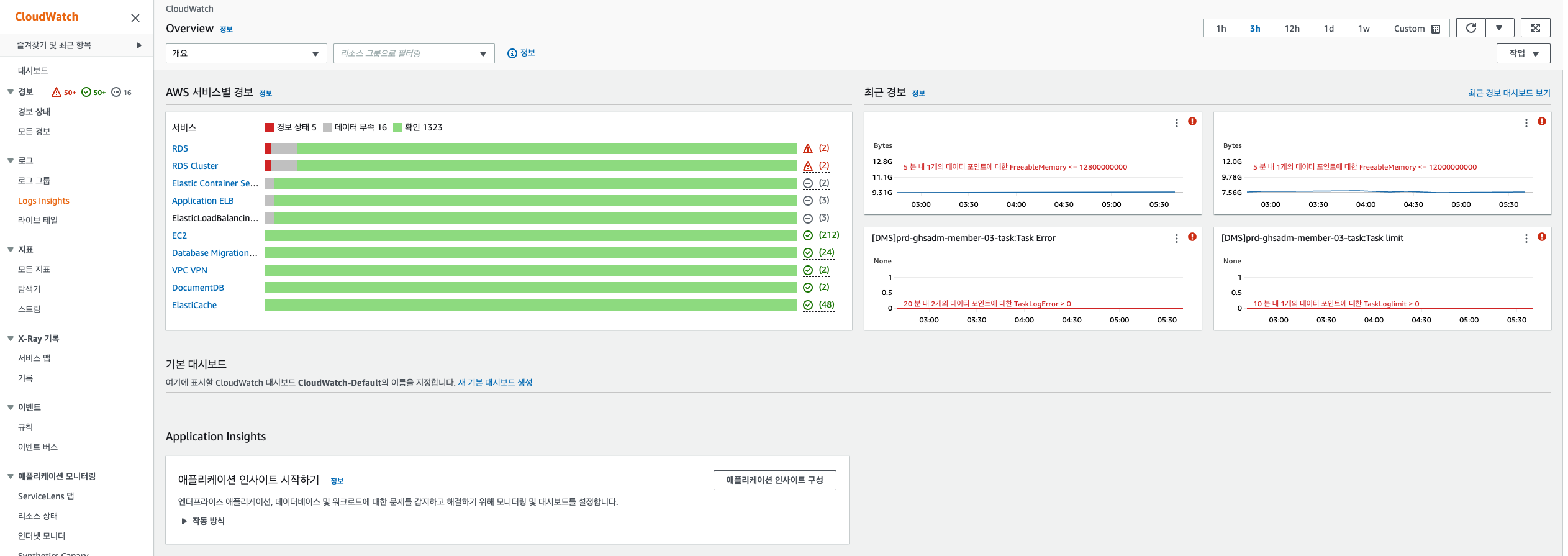Click the RDS row alarm warning icon
Image resolution: width=1568 pixels, height=556 pixels.
point(808,148)
